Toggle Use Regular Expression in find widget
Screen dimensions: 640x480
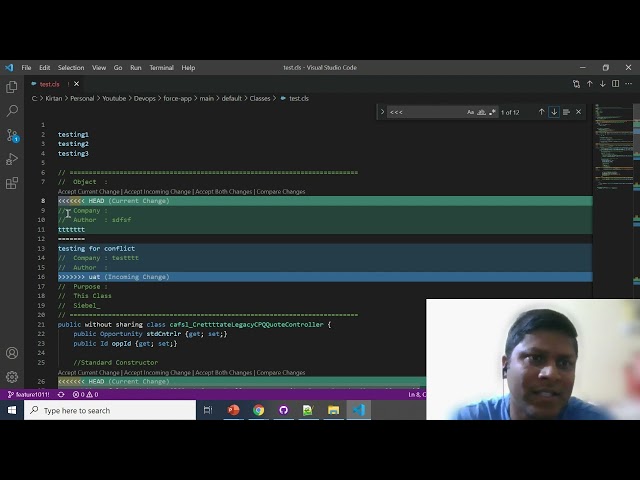click(492, 112)
